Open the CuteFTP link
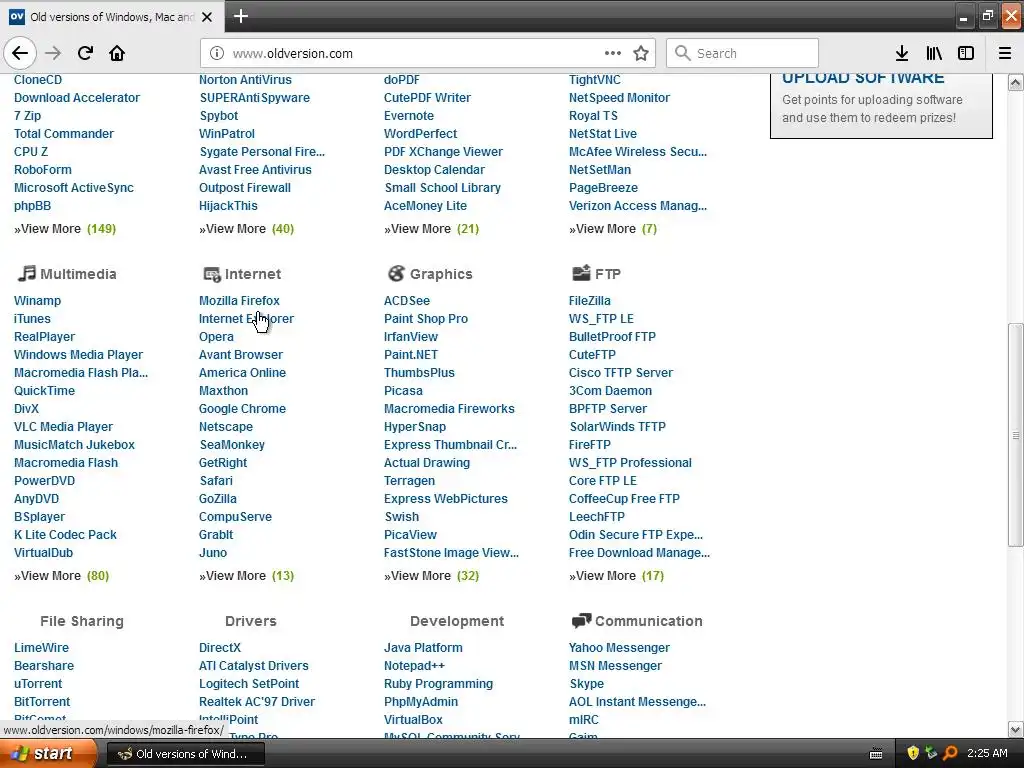The height and width of the screenshot is (768, 1024). click(x=592, y=355)
